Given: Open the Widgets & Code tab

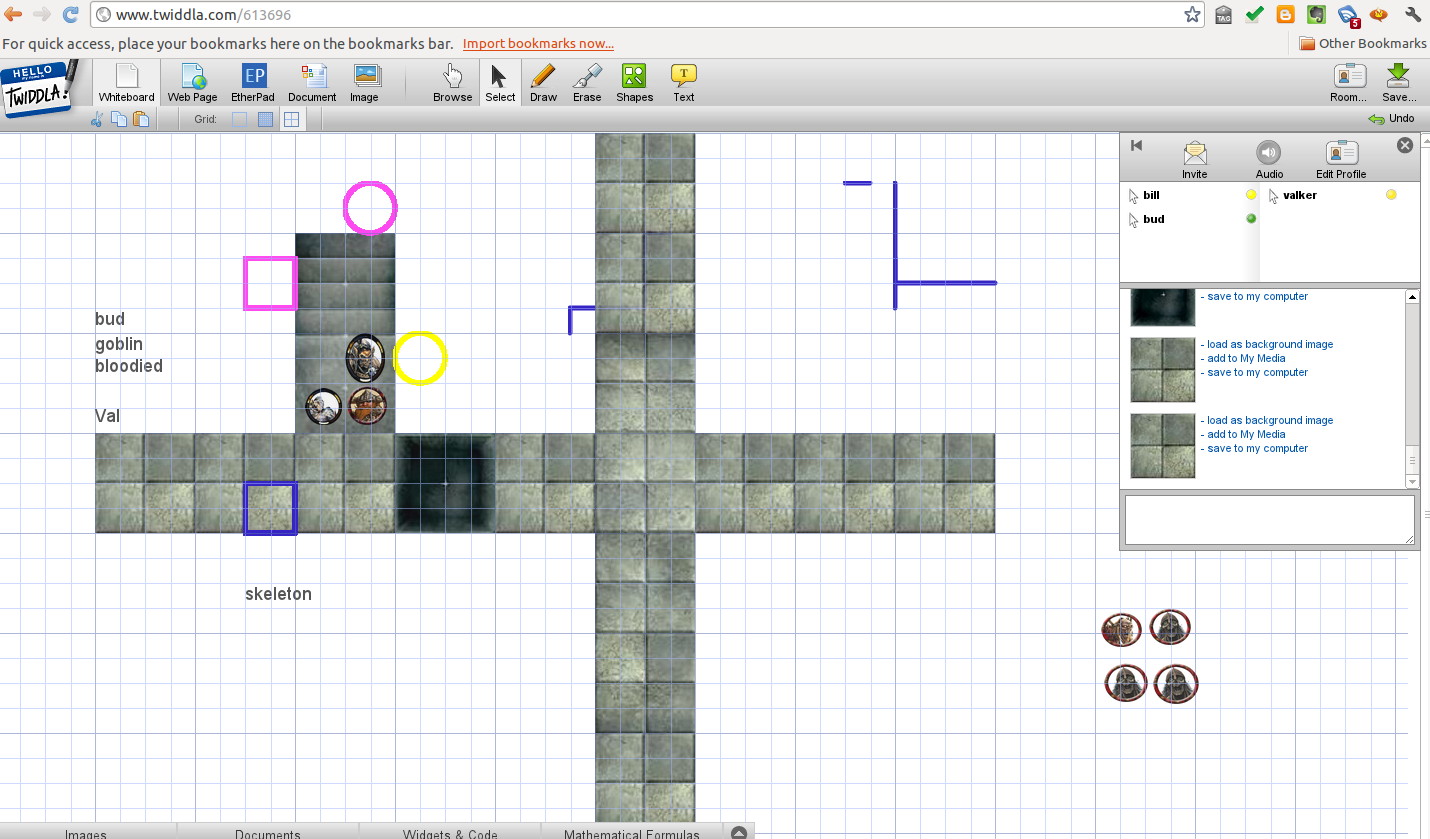Looking at the screenshot, I should tap(450, 833).
